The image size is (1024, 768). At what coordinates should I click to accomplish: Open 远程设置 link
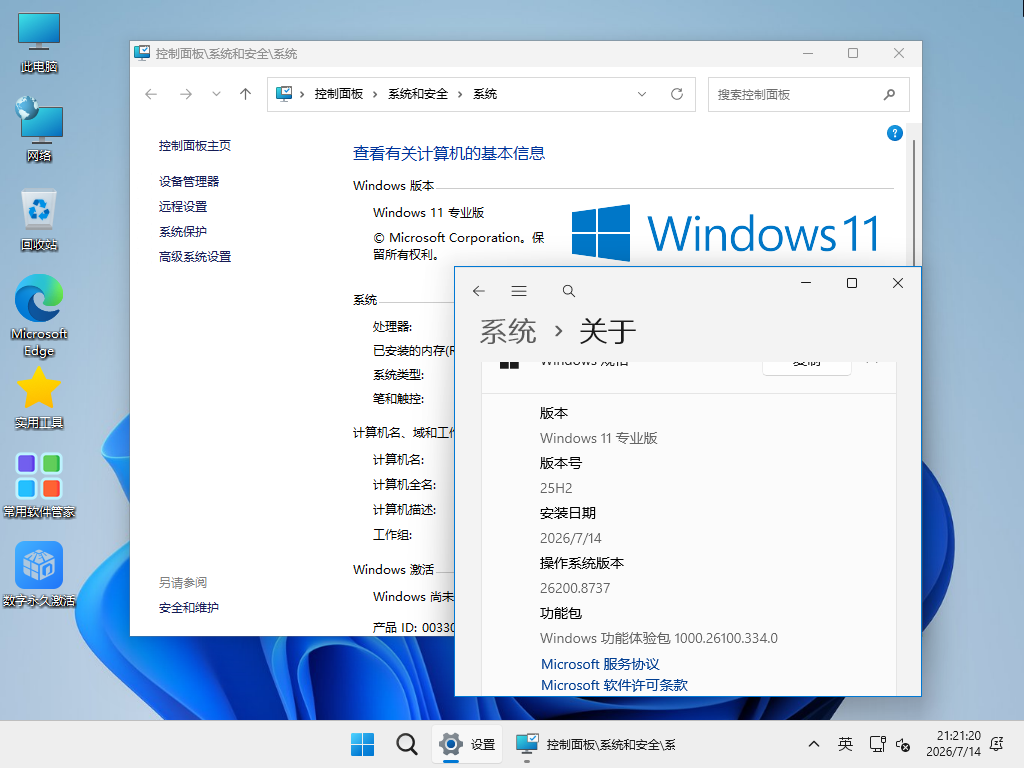tap(183, 206)
